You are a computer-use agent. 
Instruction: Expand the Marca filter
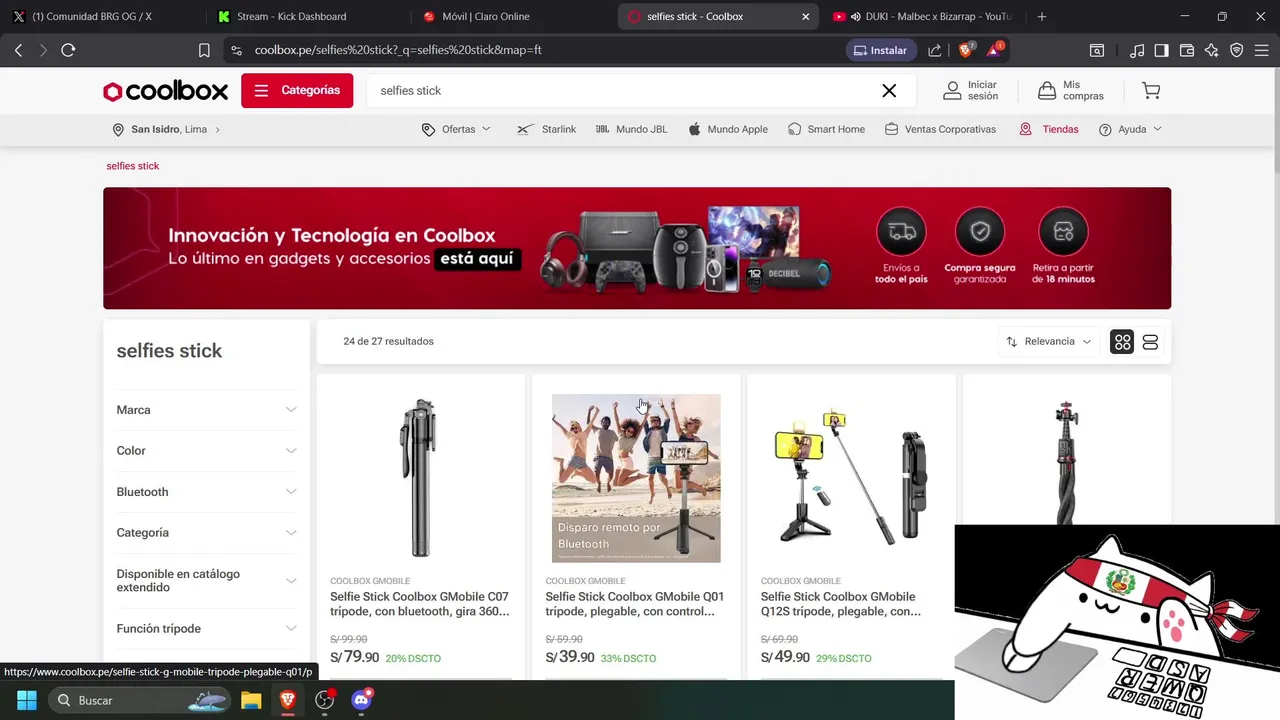click(x=206, y=410)
